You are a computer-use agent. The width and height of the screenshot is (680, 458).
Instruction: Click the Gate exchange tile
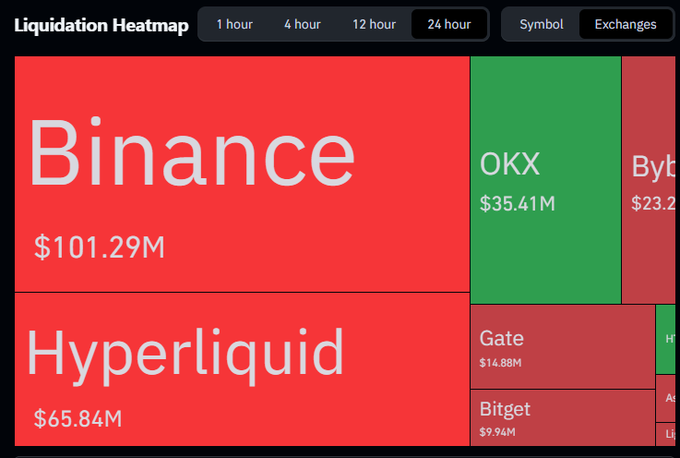pyautogui.click(x=562, y=347)
